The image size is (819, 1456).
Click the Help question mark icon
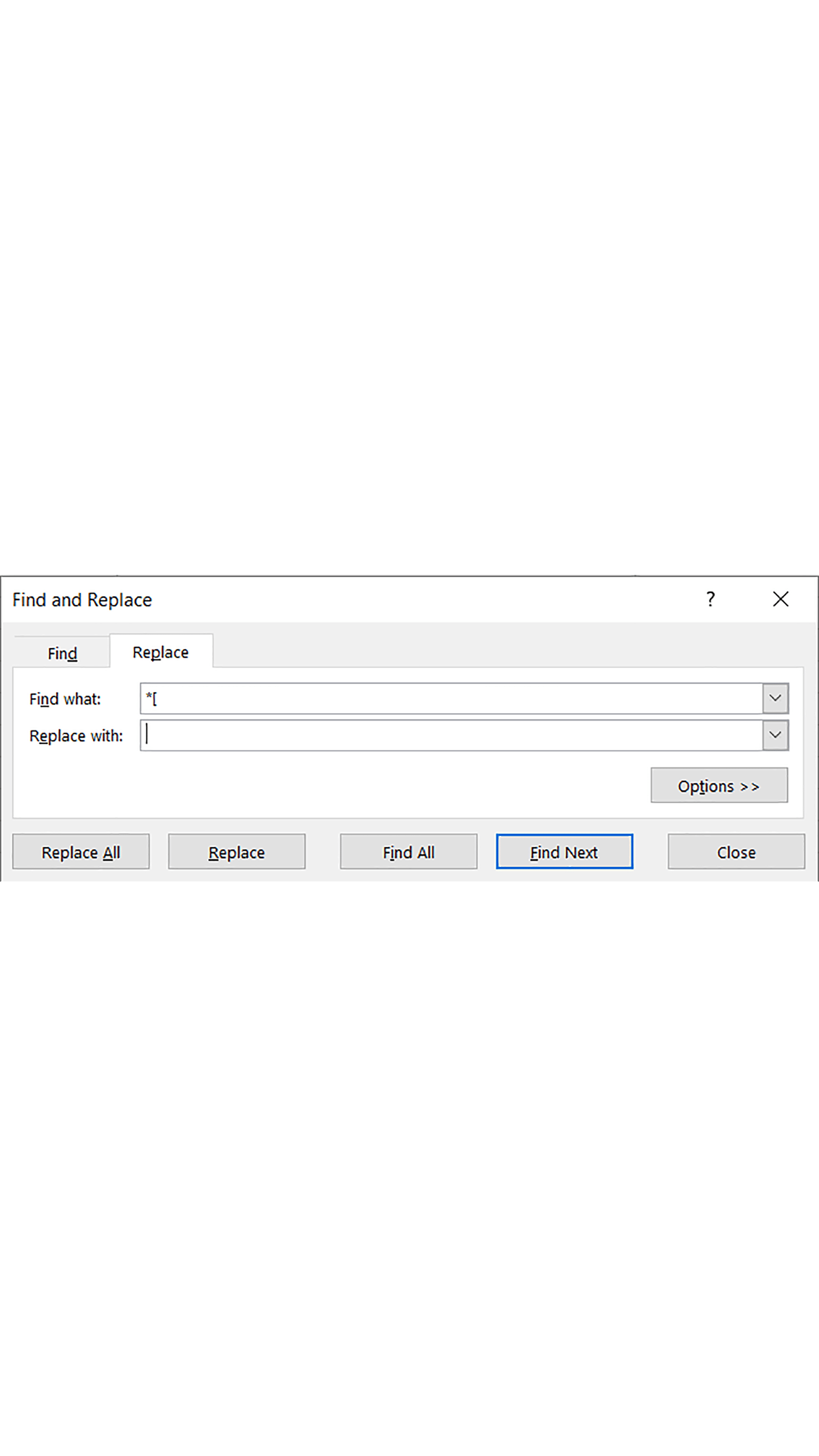click(x=710, y=599)
